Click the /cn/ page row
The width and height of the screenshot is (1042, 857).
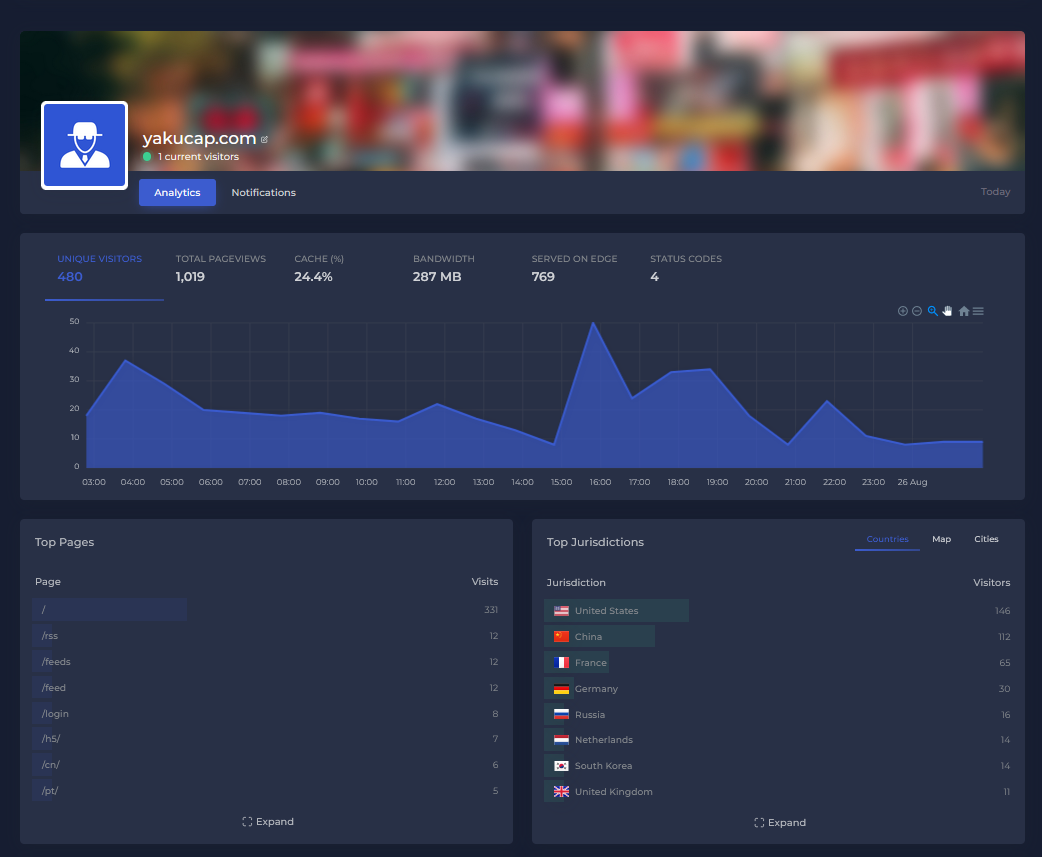[x=266, y=765]
